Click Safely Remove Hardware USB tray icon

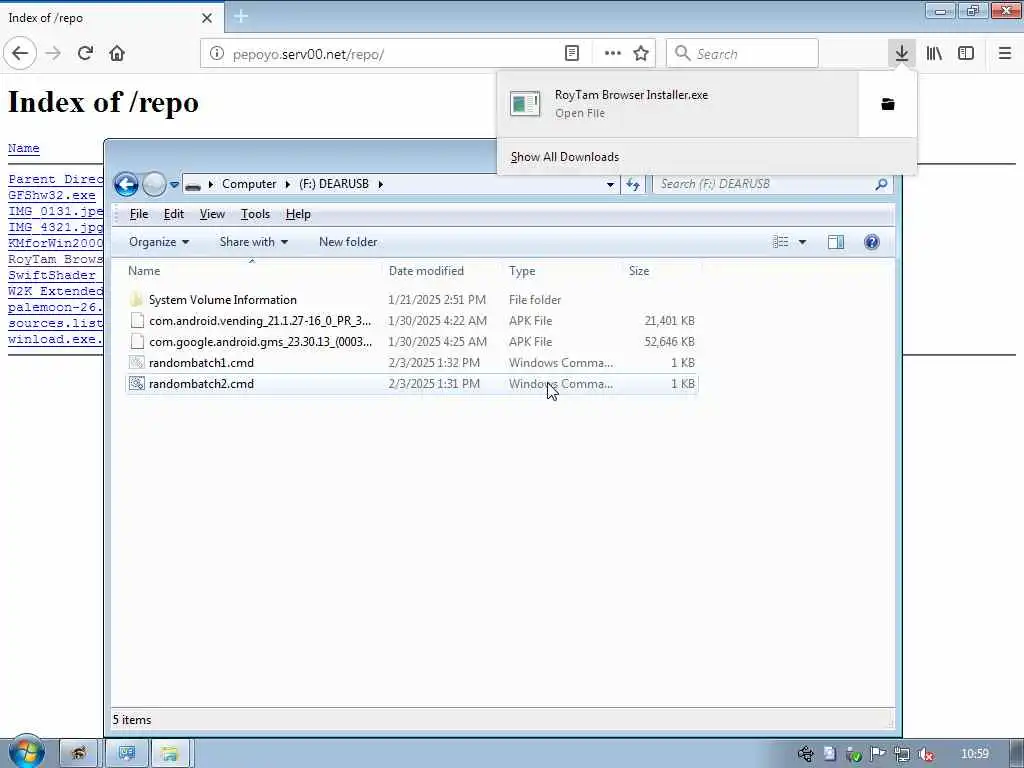click(806, 754)
